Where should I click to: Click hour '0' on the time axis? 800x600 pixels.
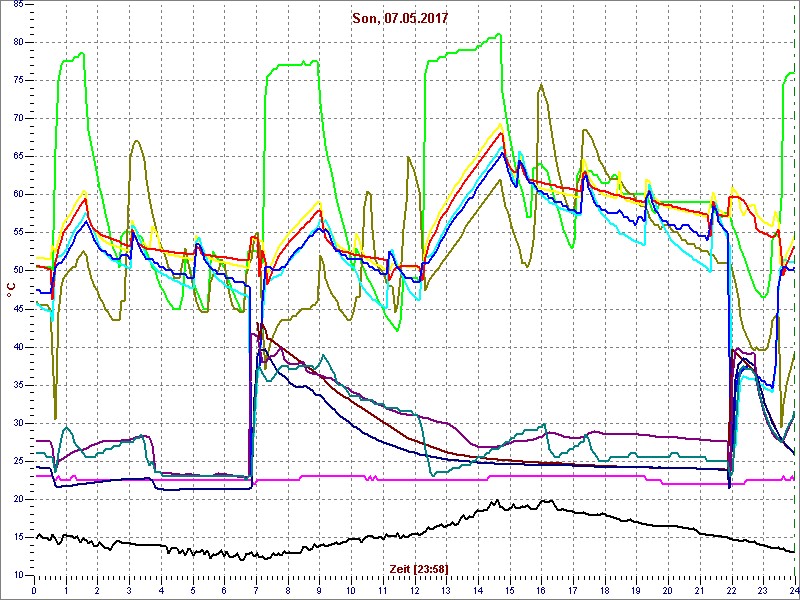pyautogui.click(x=34, y=591)
